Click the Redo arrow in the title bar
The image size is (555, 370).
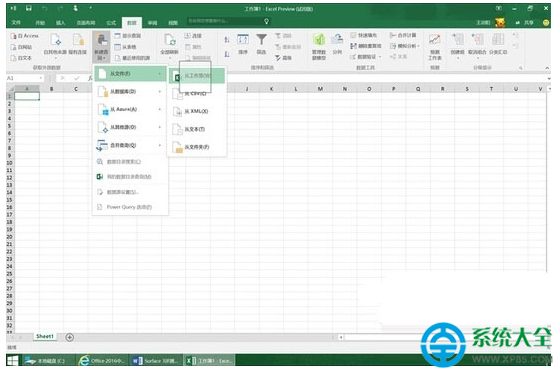coord(60,8)
